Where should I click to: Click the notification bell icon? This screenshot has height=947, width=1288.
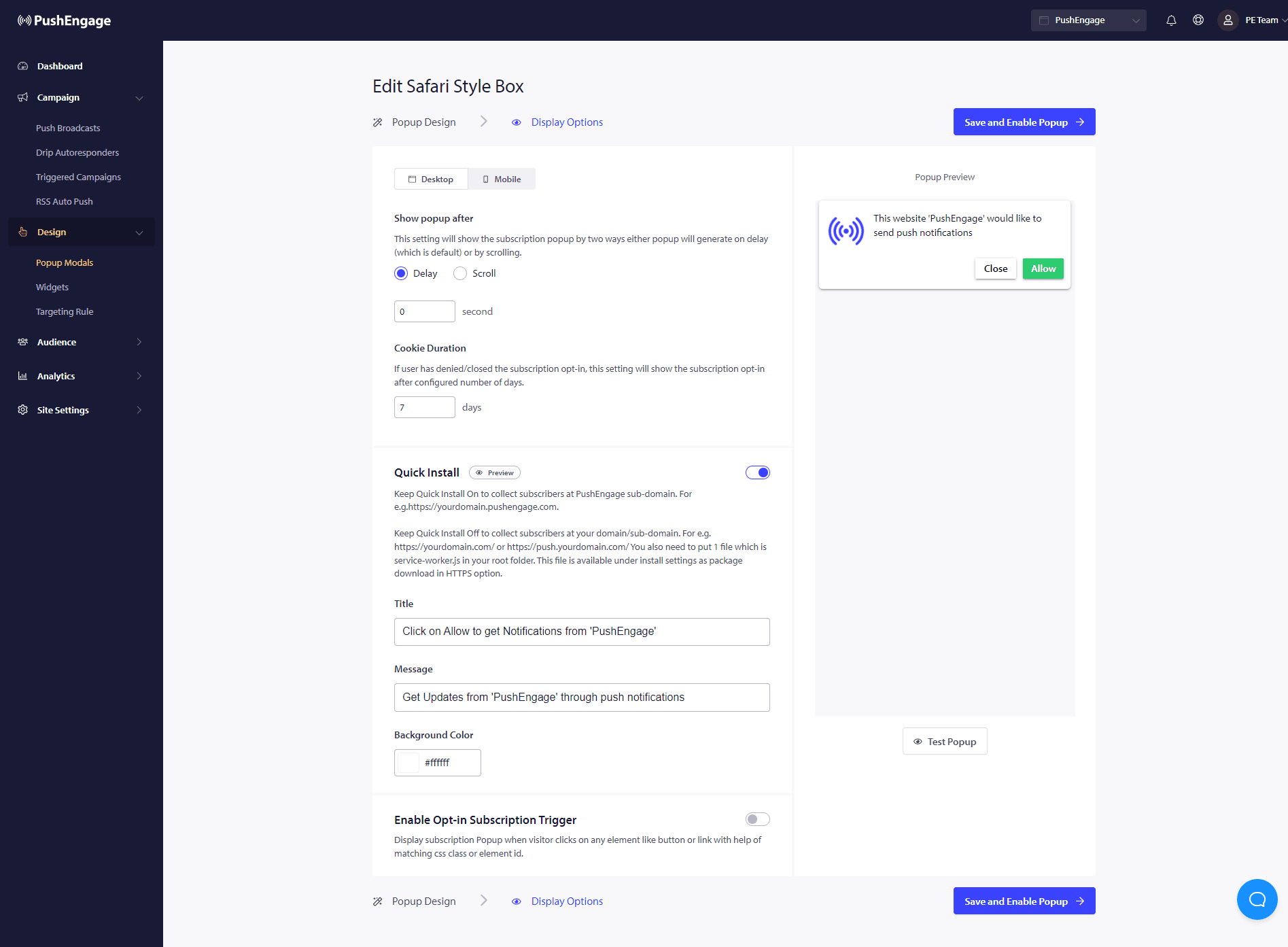(x=1171, y=20)
